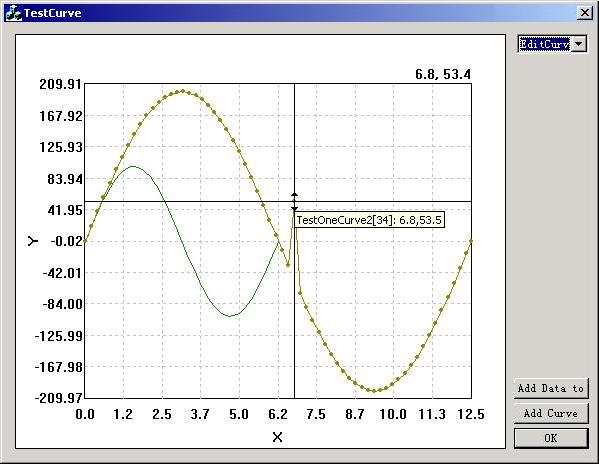
Task: Click the TestCurve title bar text
Action: coord(53,13)
